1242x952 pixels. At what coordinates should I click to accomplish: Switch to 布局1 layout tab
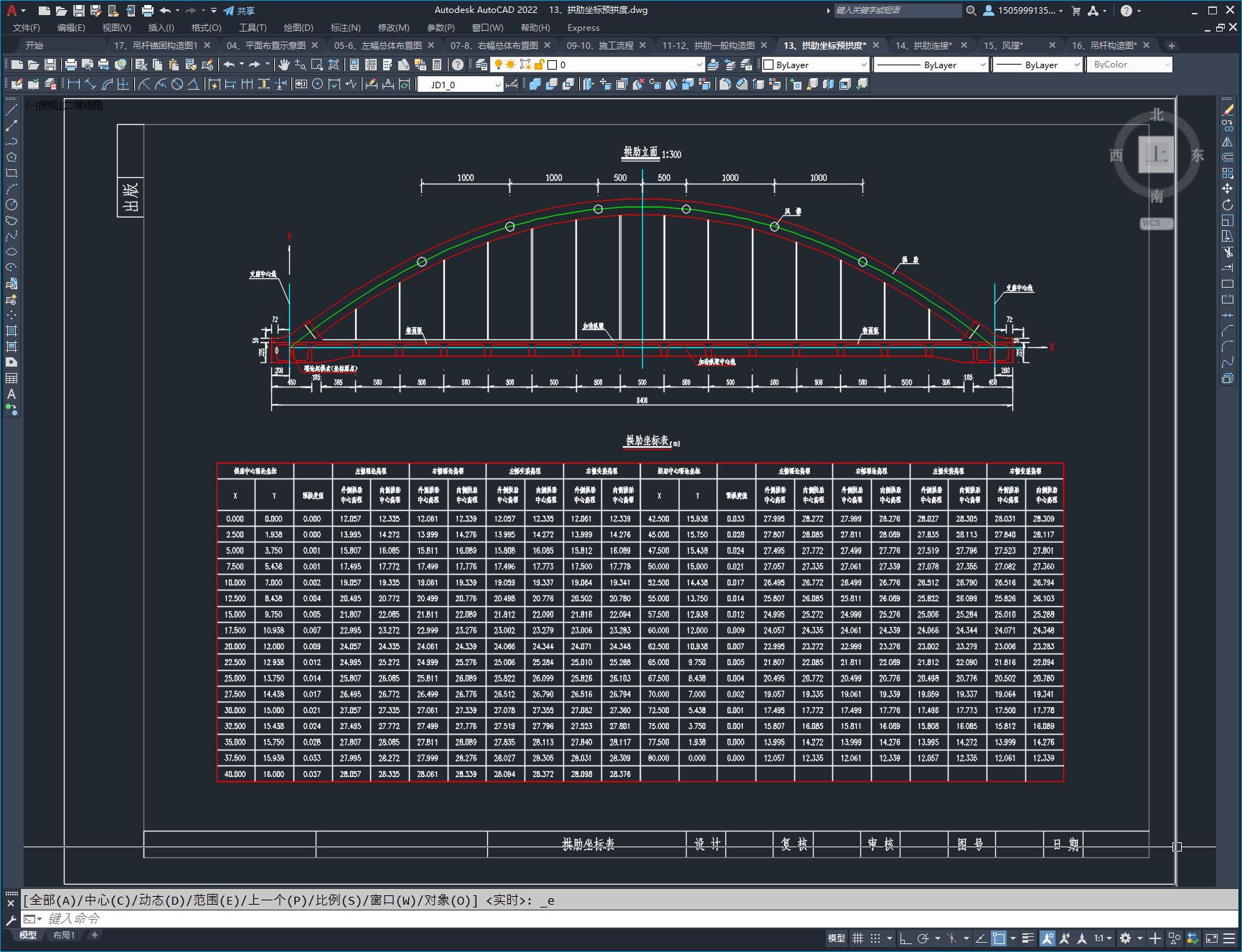point(64,935)
